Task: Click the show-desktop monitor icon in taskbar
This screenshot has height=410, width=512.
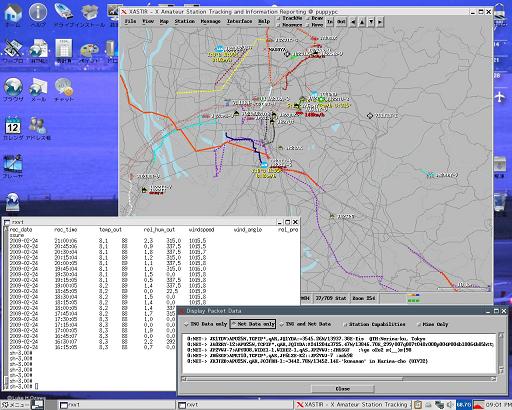Action: coord(37,405)
